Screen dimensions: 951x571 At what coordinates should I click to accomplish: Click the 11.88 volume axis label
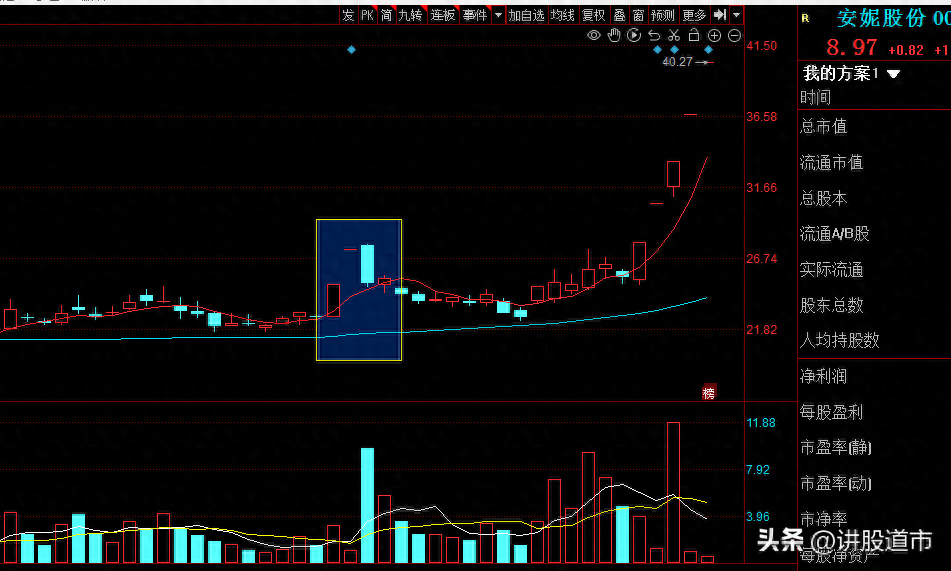(x=761, y=422)
